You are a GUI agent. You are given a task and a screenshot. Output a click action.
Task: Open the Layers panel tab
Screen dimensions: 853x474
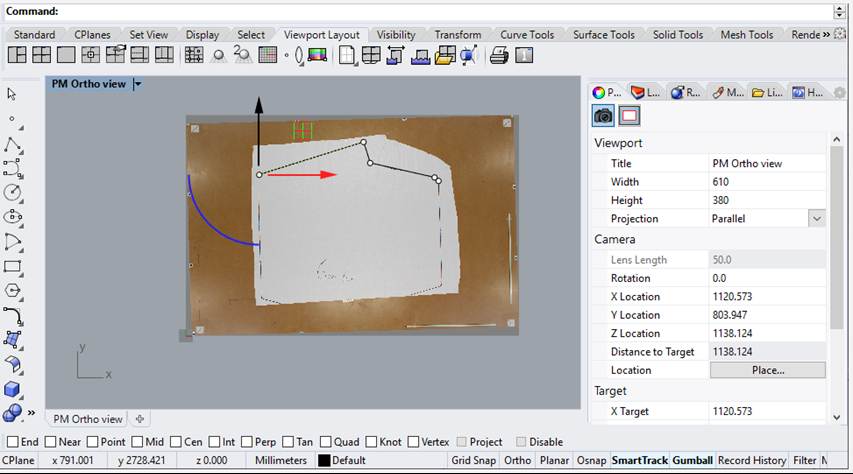point(646,92)
